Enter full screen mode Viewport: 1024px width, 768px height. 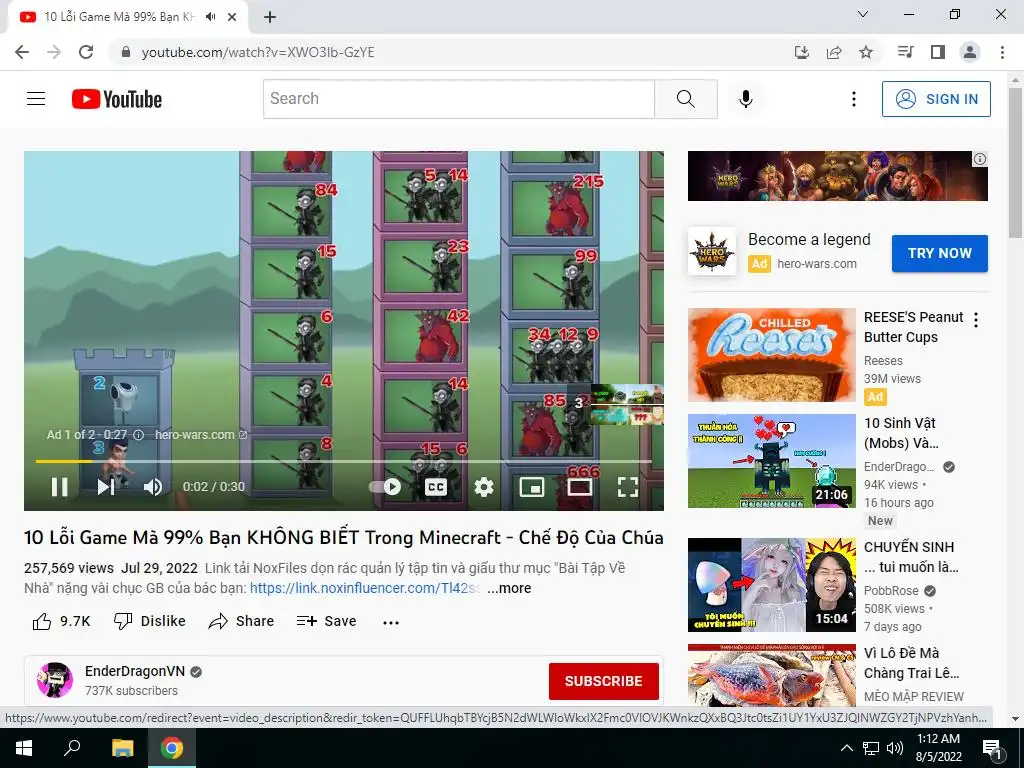pyautogui.click(x=628, y=487)
